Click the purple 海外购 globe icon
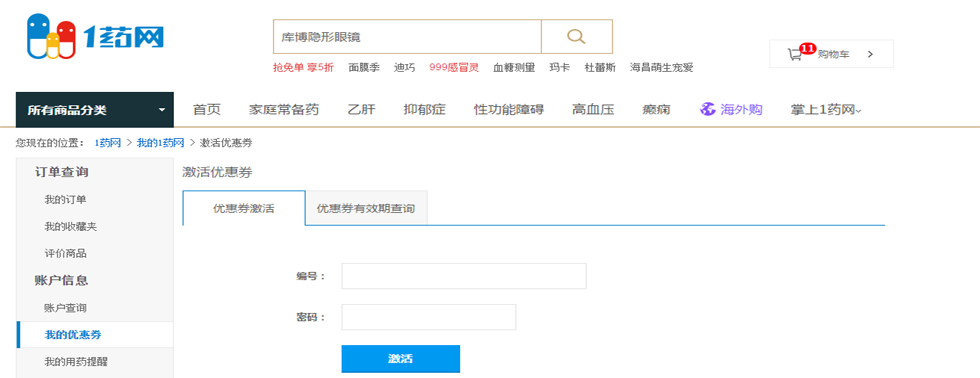 (708, 109)
